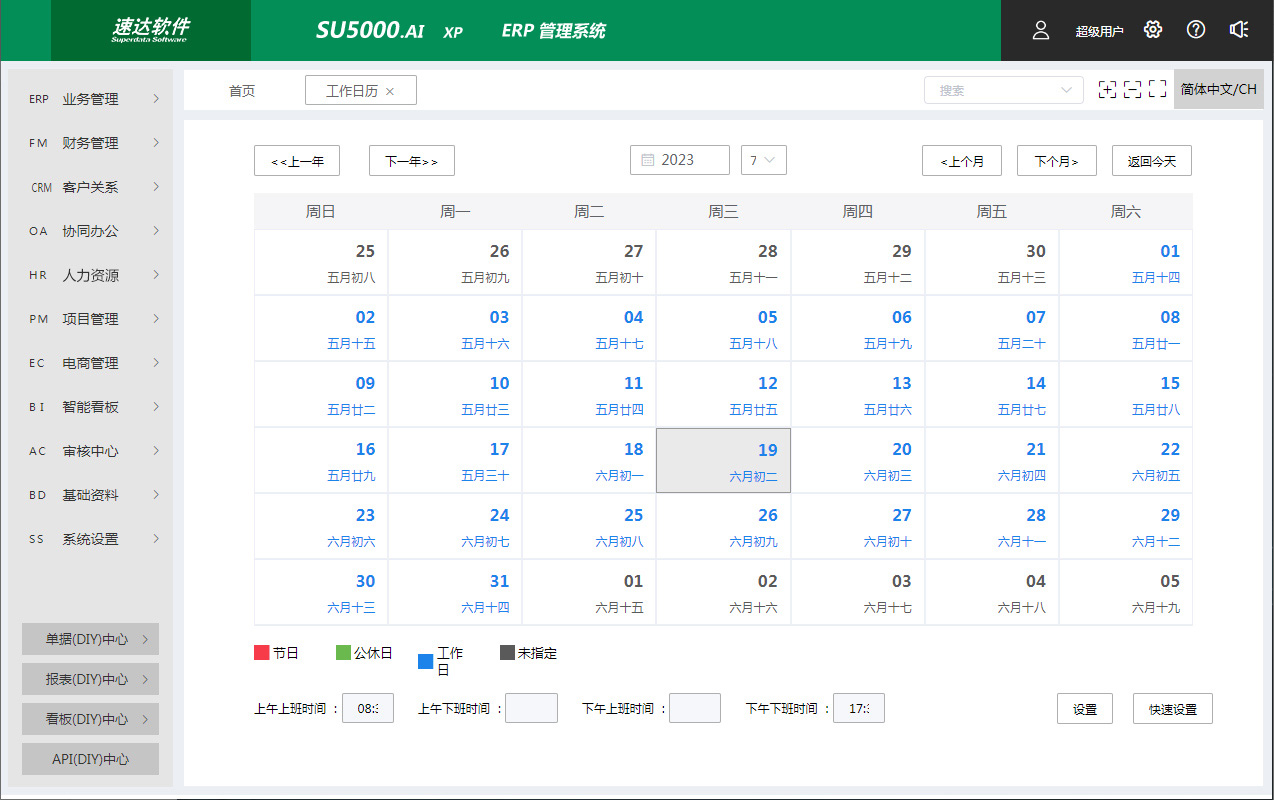Go to next year with 下一年
The image size is (1274, 800).
pyautogui.click(x=411, y=161)
